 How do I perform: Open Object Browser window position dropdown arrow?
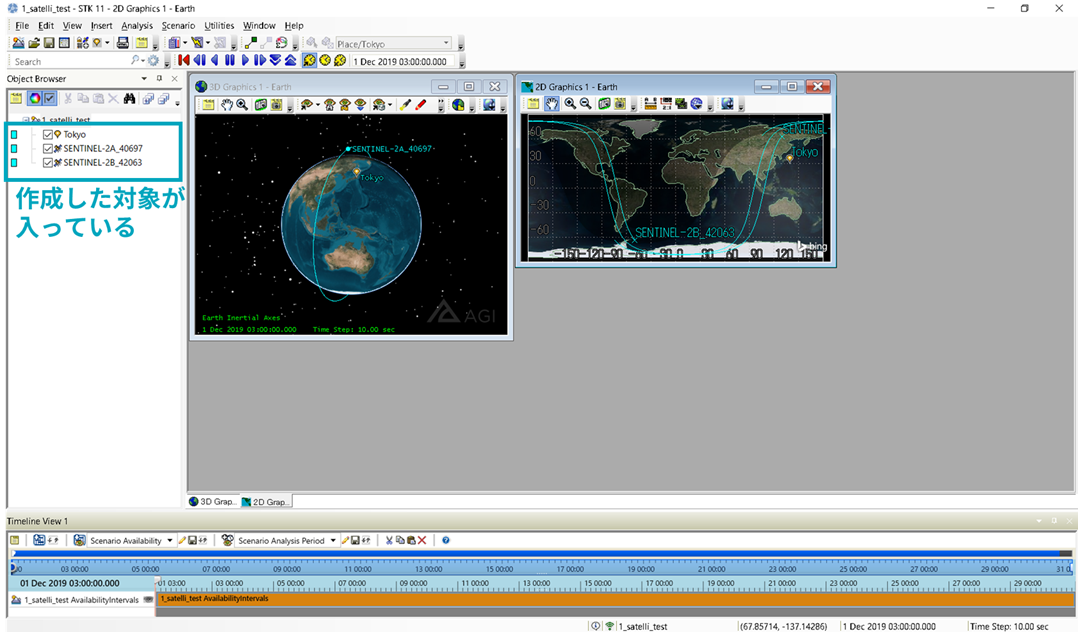pyautogui.click(x=144, y=78)
